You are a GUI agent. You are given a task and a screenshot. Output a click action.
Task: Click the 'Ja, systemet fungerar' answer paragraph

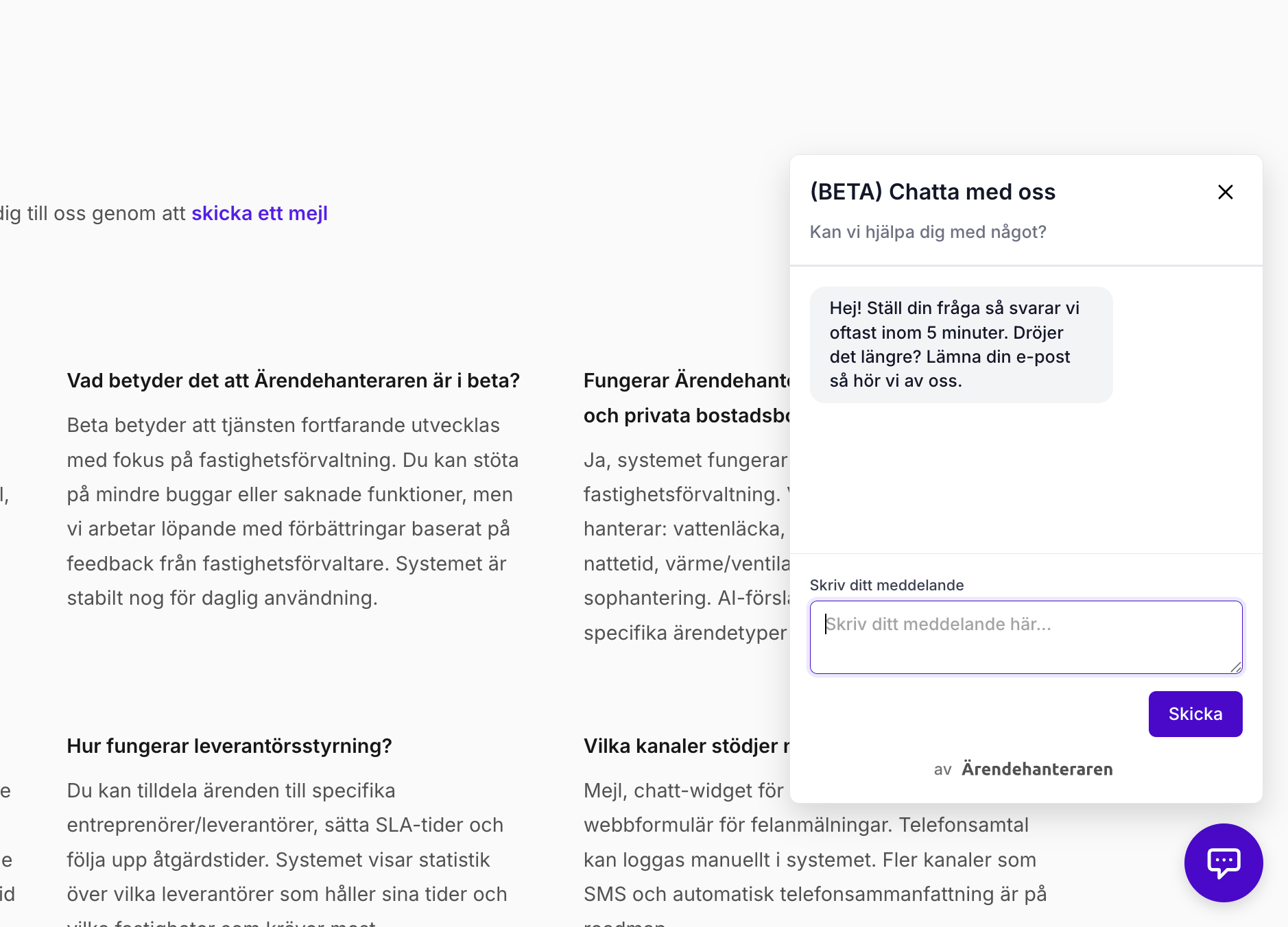(x=686, y=546)
